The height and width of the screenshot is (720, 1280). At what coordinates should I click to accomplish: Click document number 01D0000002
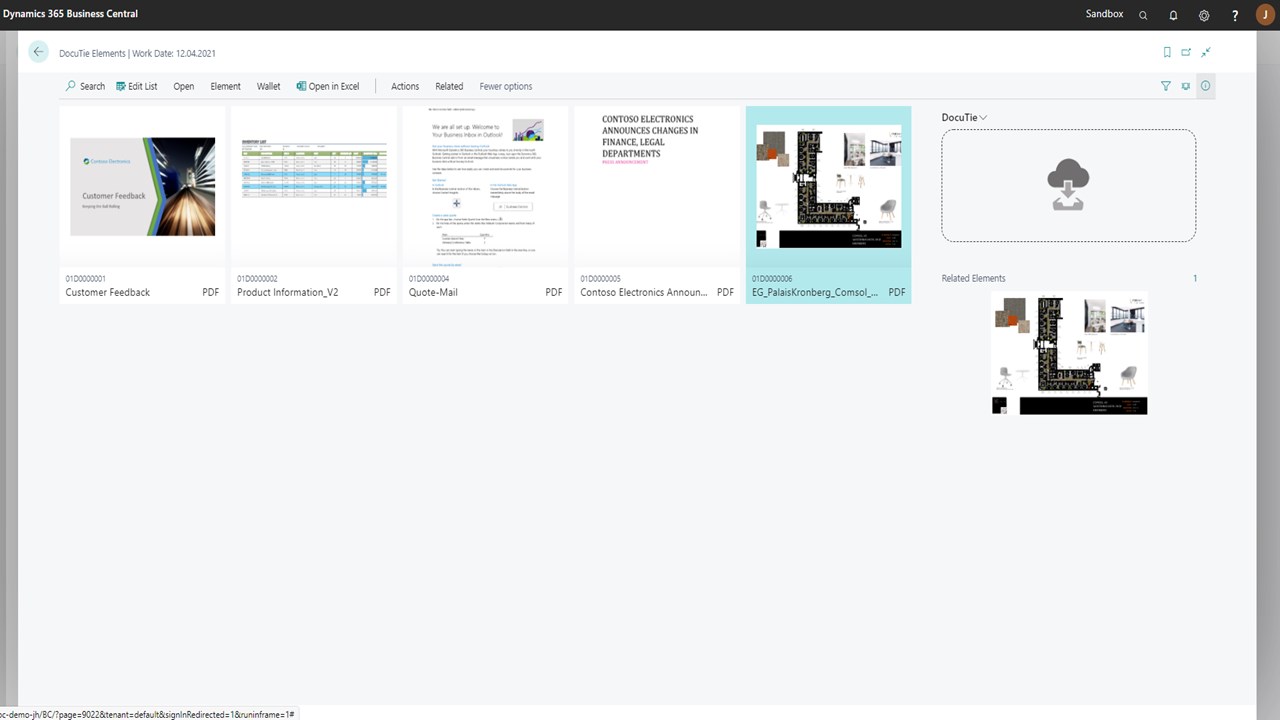257,279
